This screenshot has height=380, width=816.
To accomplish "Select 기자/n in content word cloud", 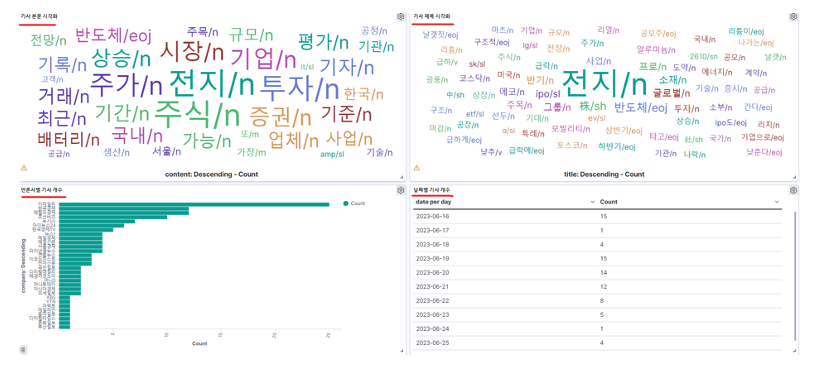I will click(347, 66).
